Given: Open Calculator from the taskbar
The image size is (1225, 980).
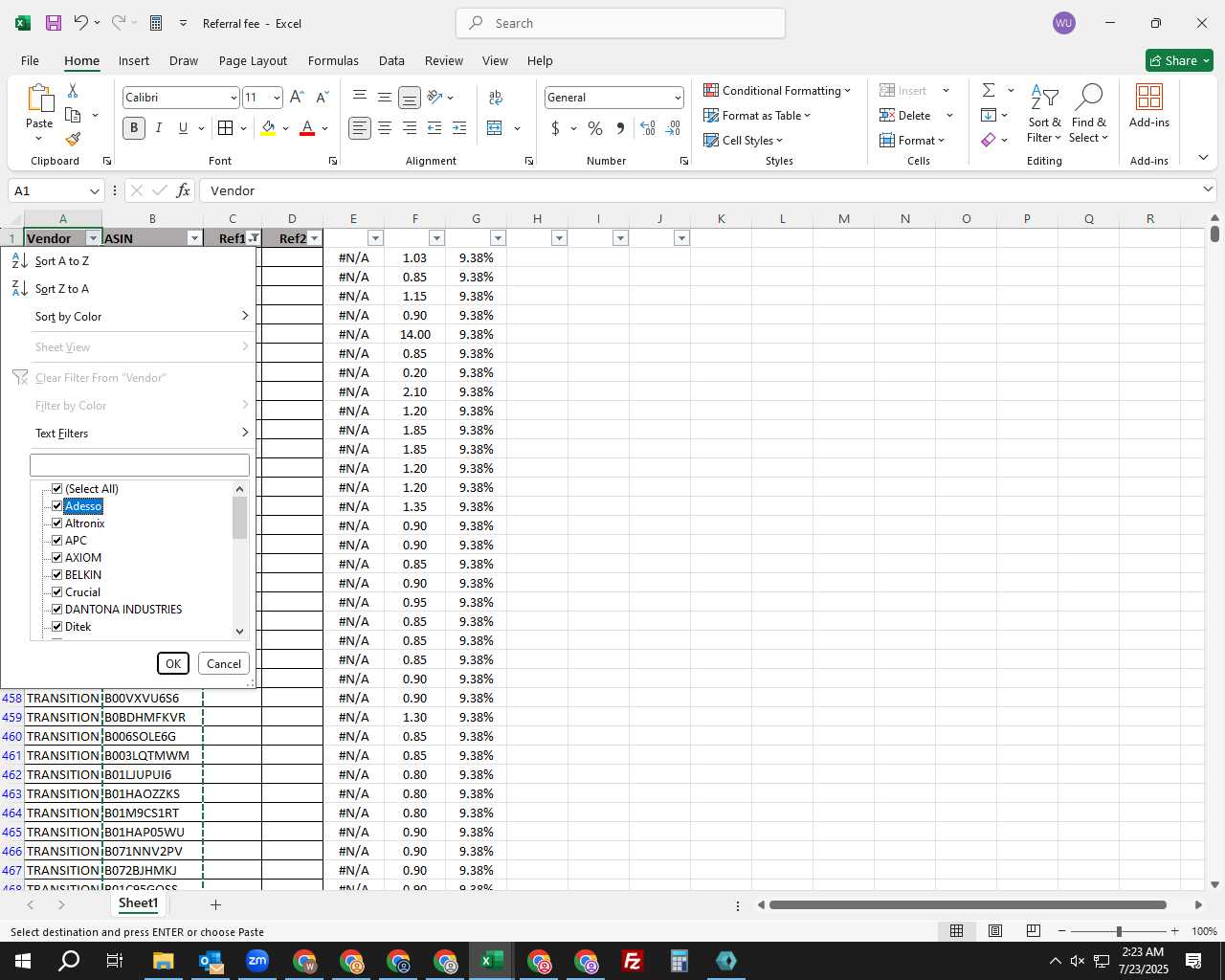Looking at the screenshot, I should 679,961.
